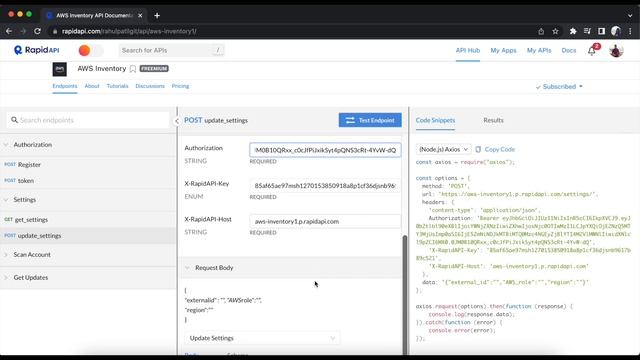Open the Subscribed dropdown
This screenshot has height=360, width=640.
(559, 87)
